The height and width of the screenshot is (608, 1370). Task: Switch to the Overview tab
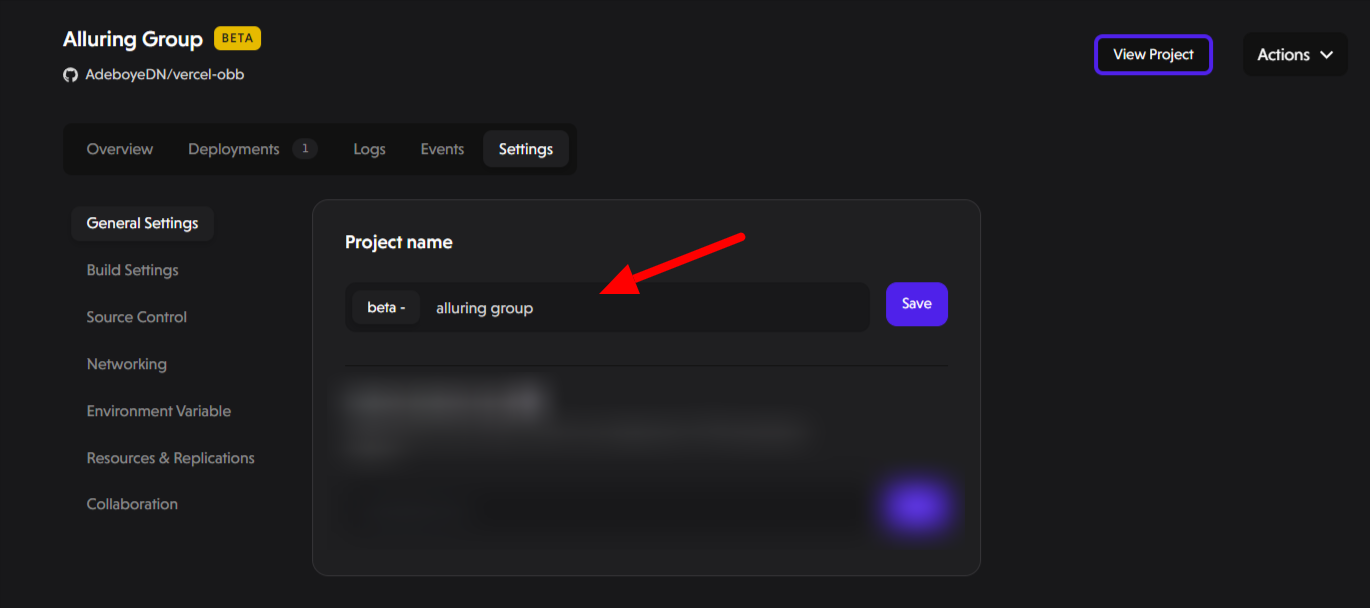tap(120, 149)
